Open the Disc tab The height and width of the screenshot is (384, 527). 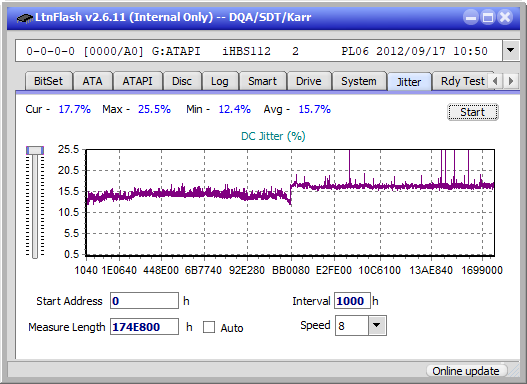(x=182, y=81)
